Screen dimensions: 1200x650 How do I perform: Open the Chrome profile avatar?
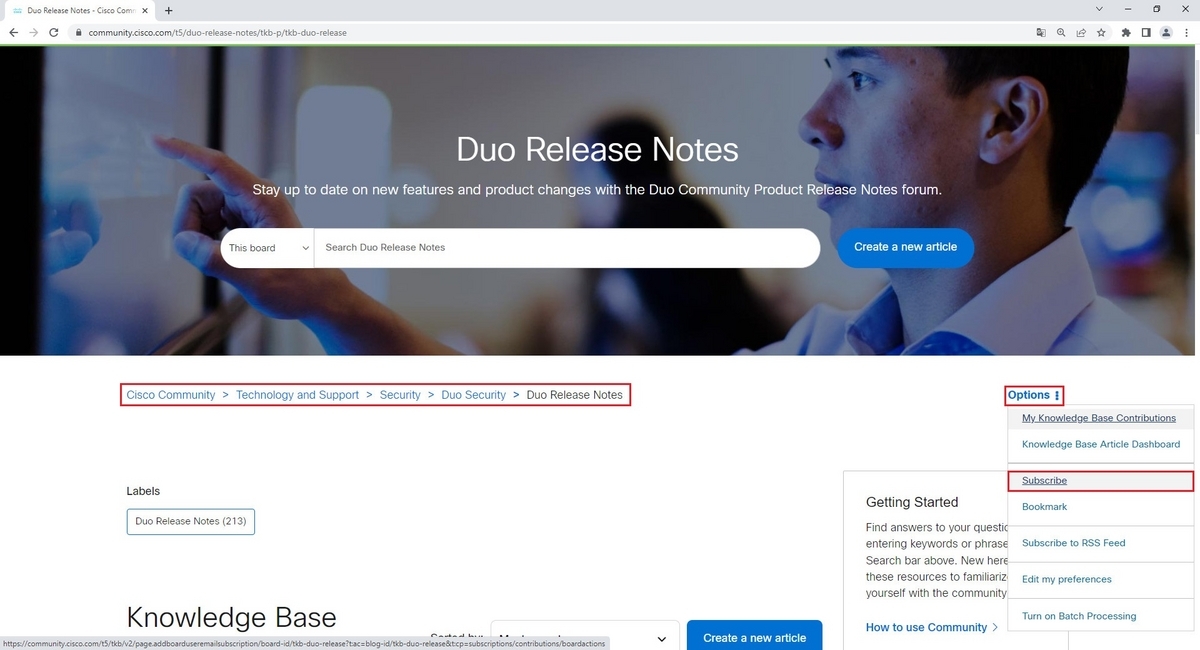pyautogui.click(x=1166, y=32)
